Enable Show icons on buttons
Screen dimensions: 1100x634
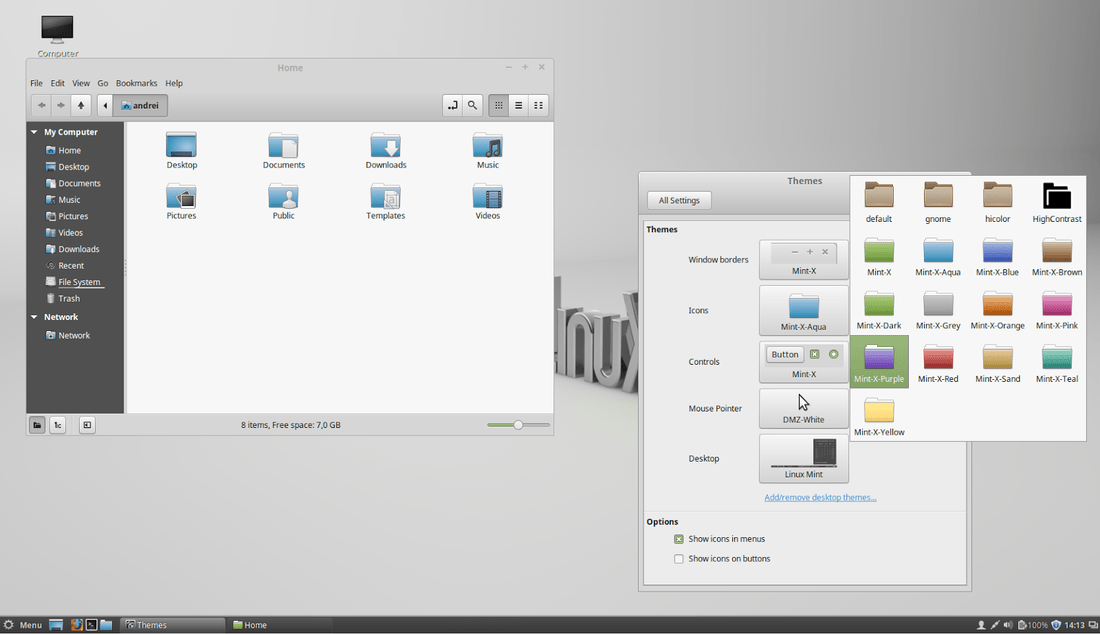coord(678,558)
